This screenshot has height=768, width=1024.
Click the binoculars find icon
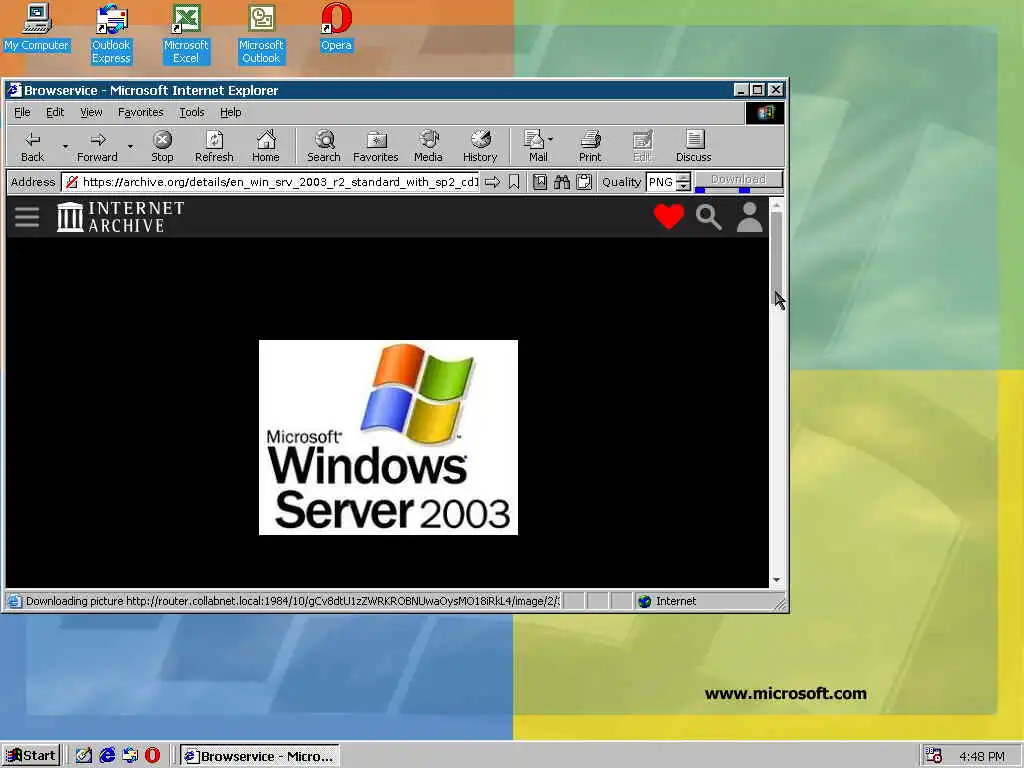pyautogui.click(x=562, y=182)
